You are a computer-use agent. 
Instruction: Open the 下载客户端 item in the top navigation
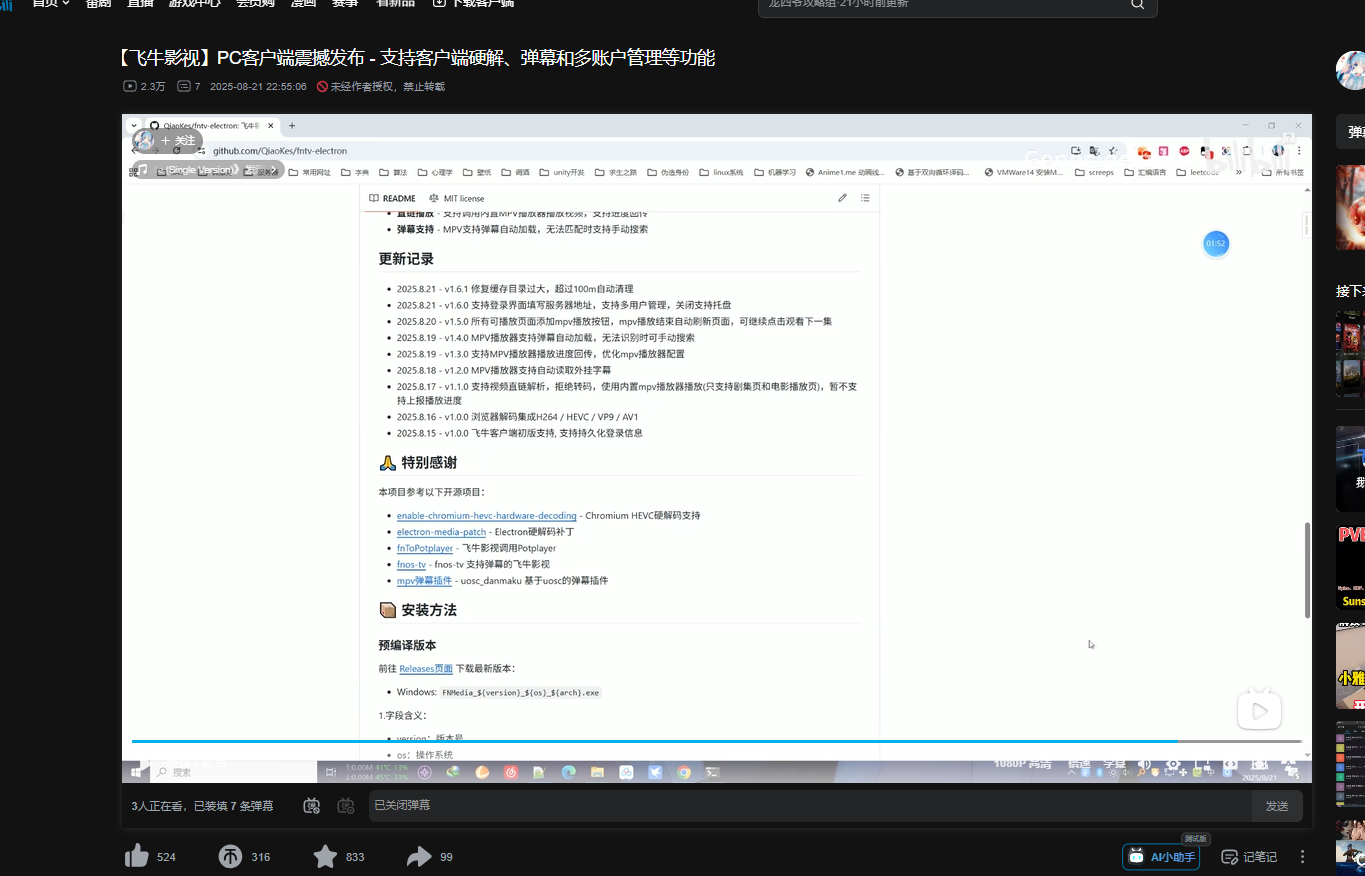[473, 3]
